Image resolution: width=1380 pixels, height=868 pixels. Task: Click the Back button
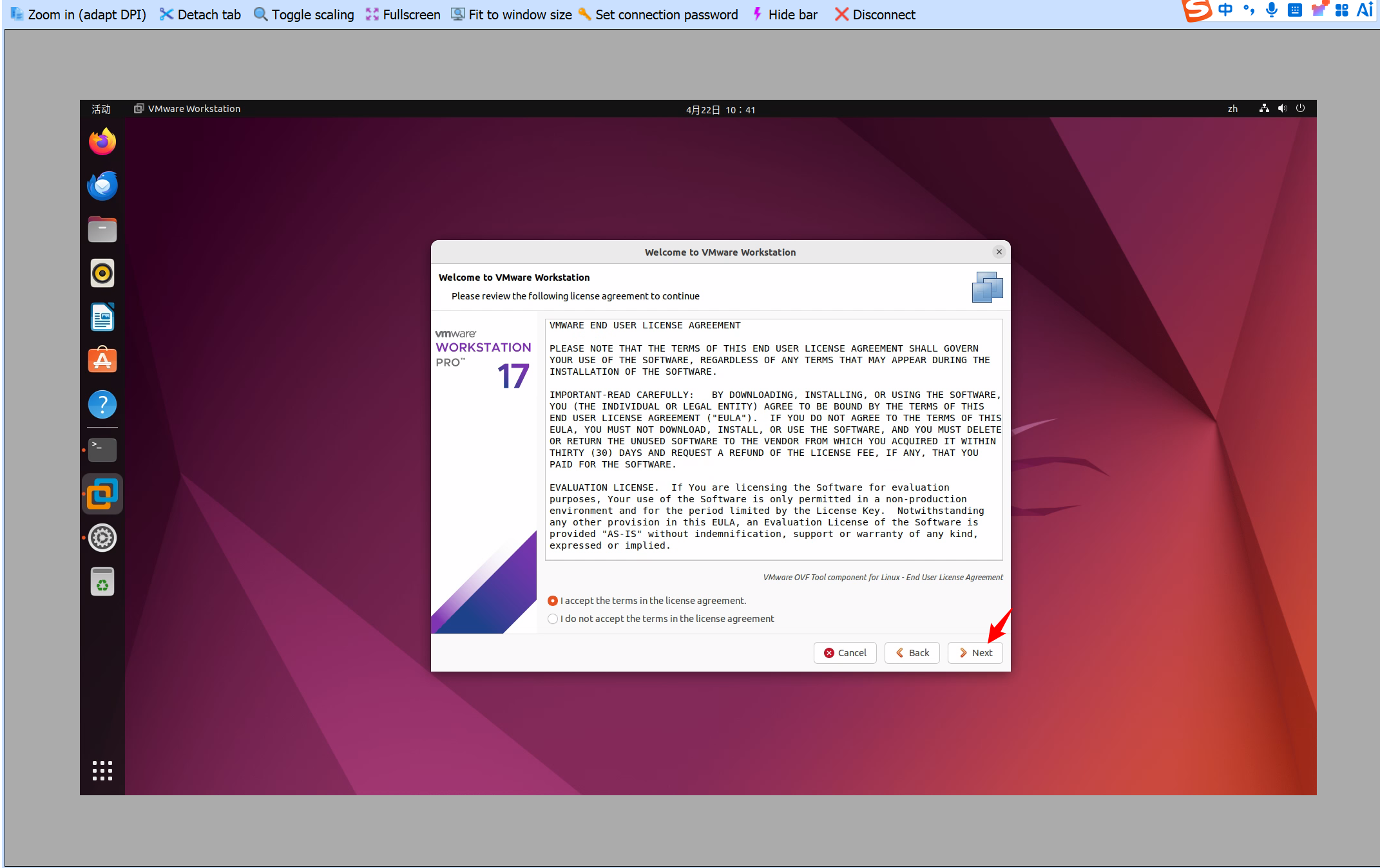click(x=912, y=653)
